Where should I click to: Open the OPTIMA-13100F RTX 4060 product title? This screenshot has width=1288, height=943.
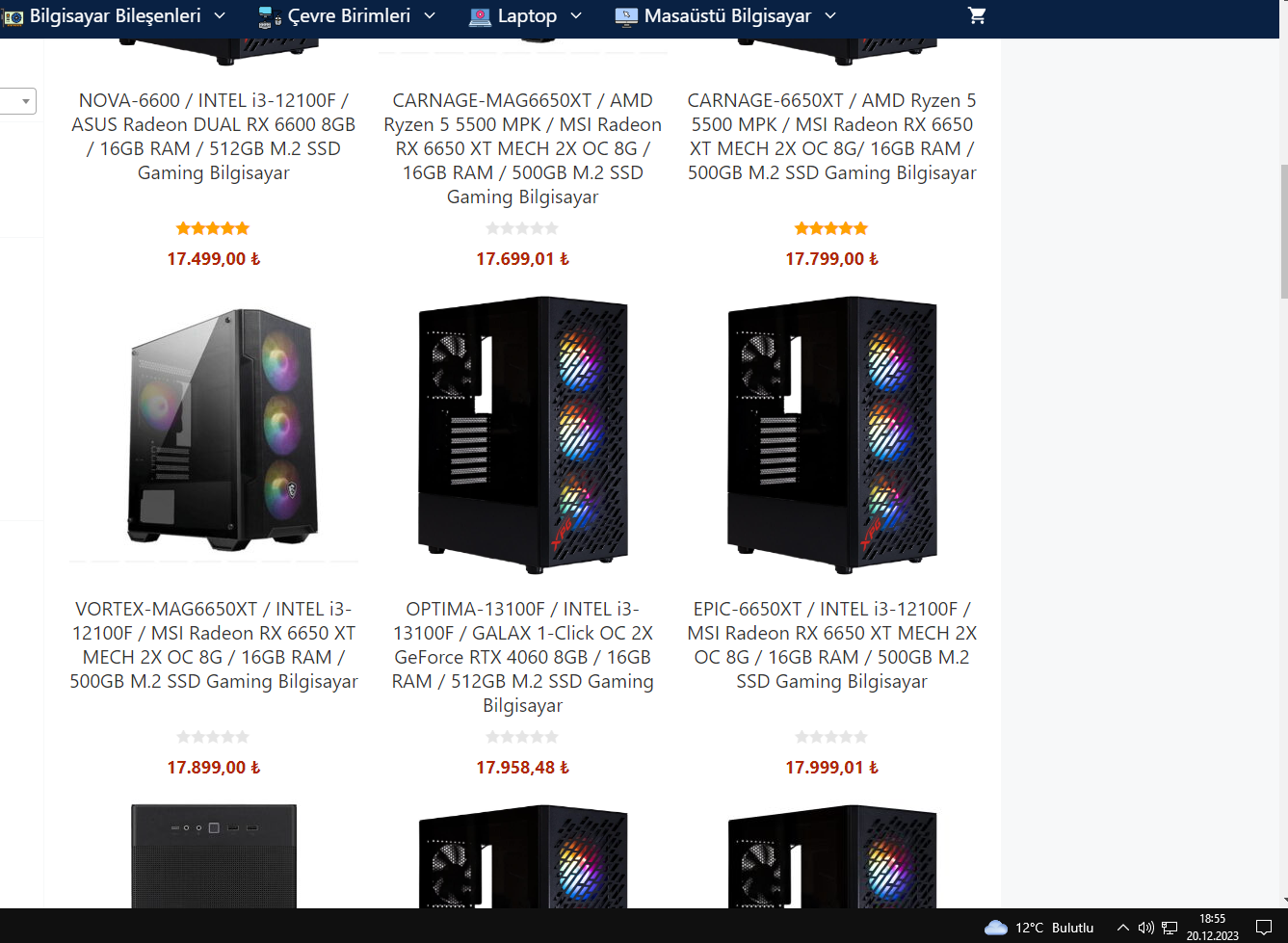[x=523, y=657]
